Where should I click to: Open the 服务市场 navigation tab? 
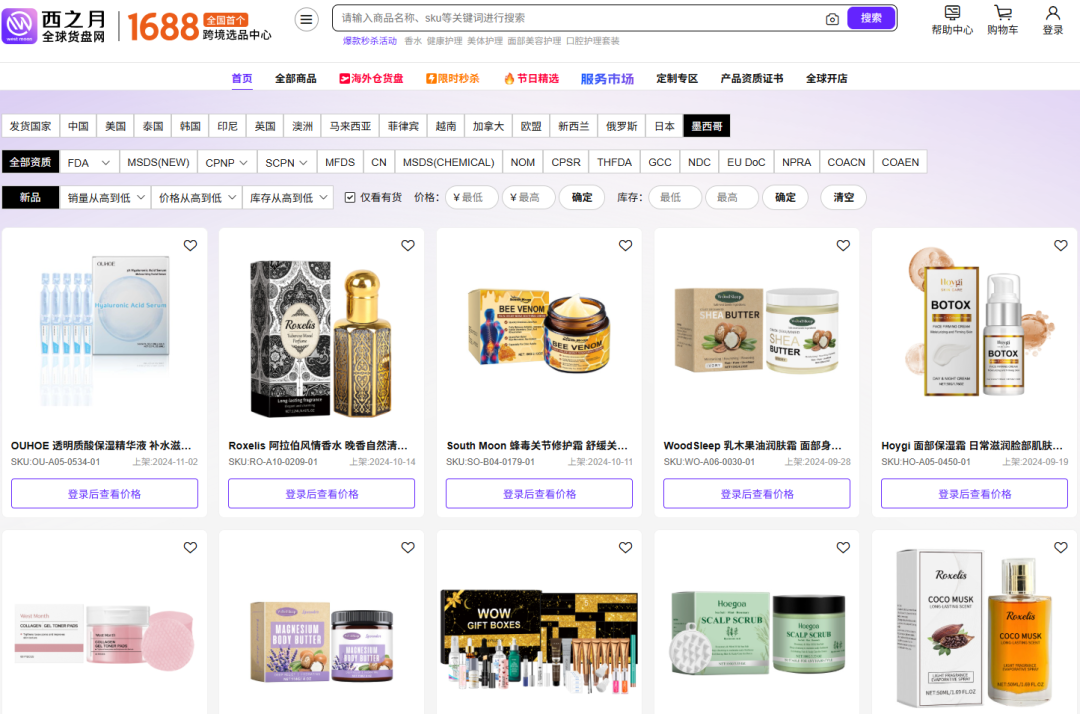pyautogui.click(x=607, y=79)
